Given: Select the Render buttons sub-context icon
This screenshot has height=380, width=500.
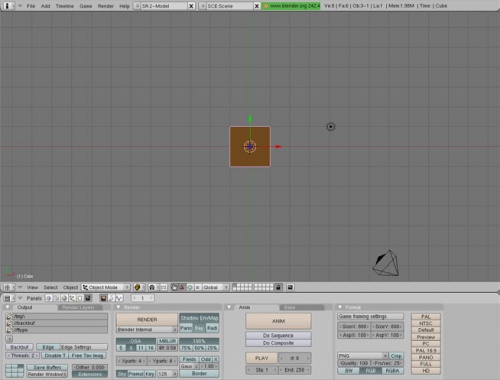Looking at the screenshot, I should (x=103, y=298).
